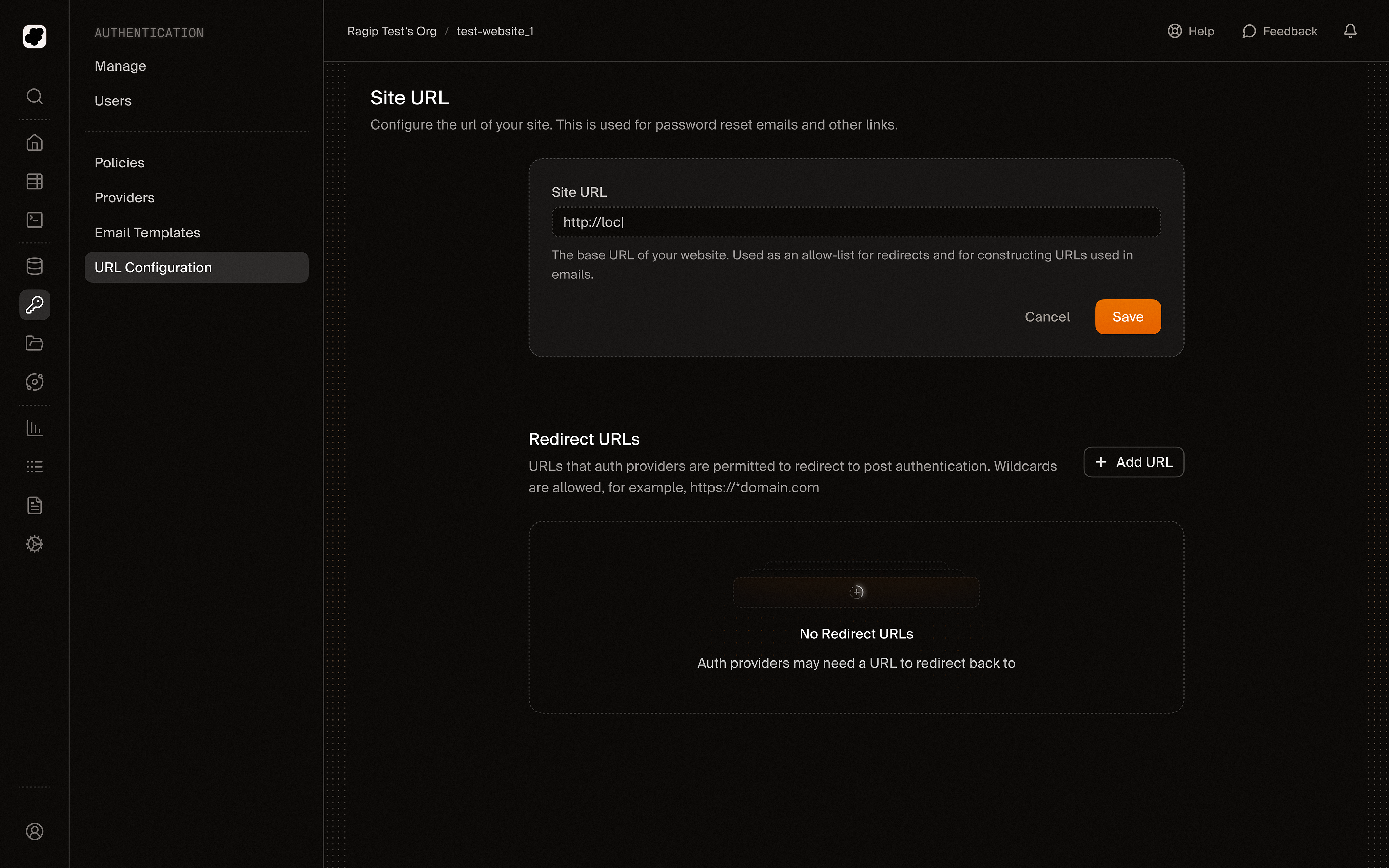Add a new redirect URL
The height and width of the screenshot is (868, 1389).
(x=1133, y=461)
